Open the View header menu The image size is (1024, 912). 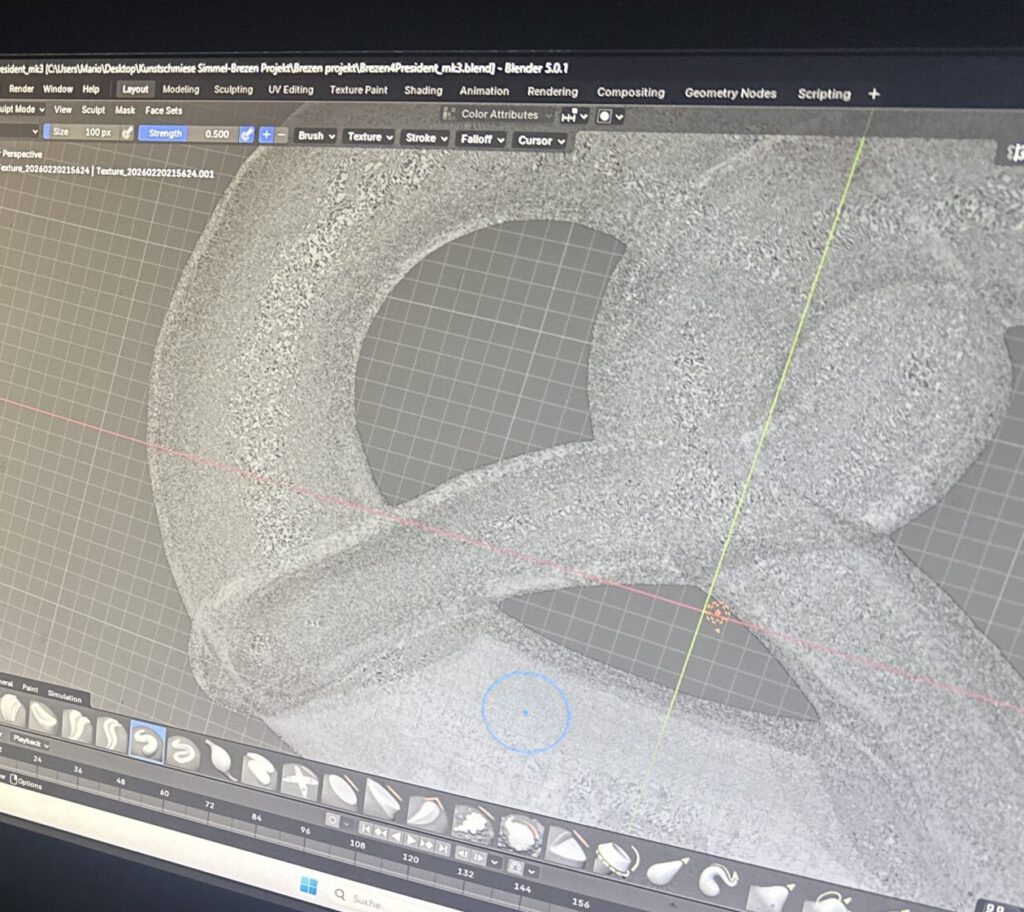coord(63,110)
